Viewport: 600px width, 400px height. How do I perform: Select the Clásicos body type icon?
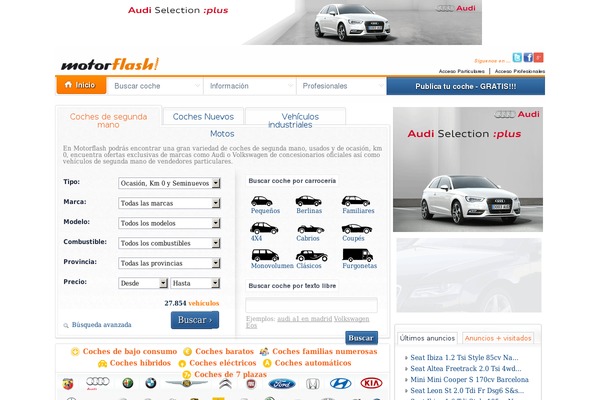[x=311, y=255]
